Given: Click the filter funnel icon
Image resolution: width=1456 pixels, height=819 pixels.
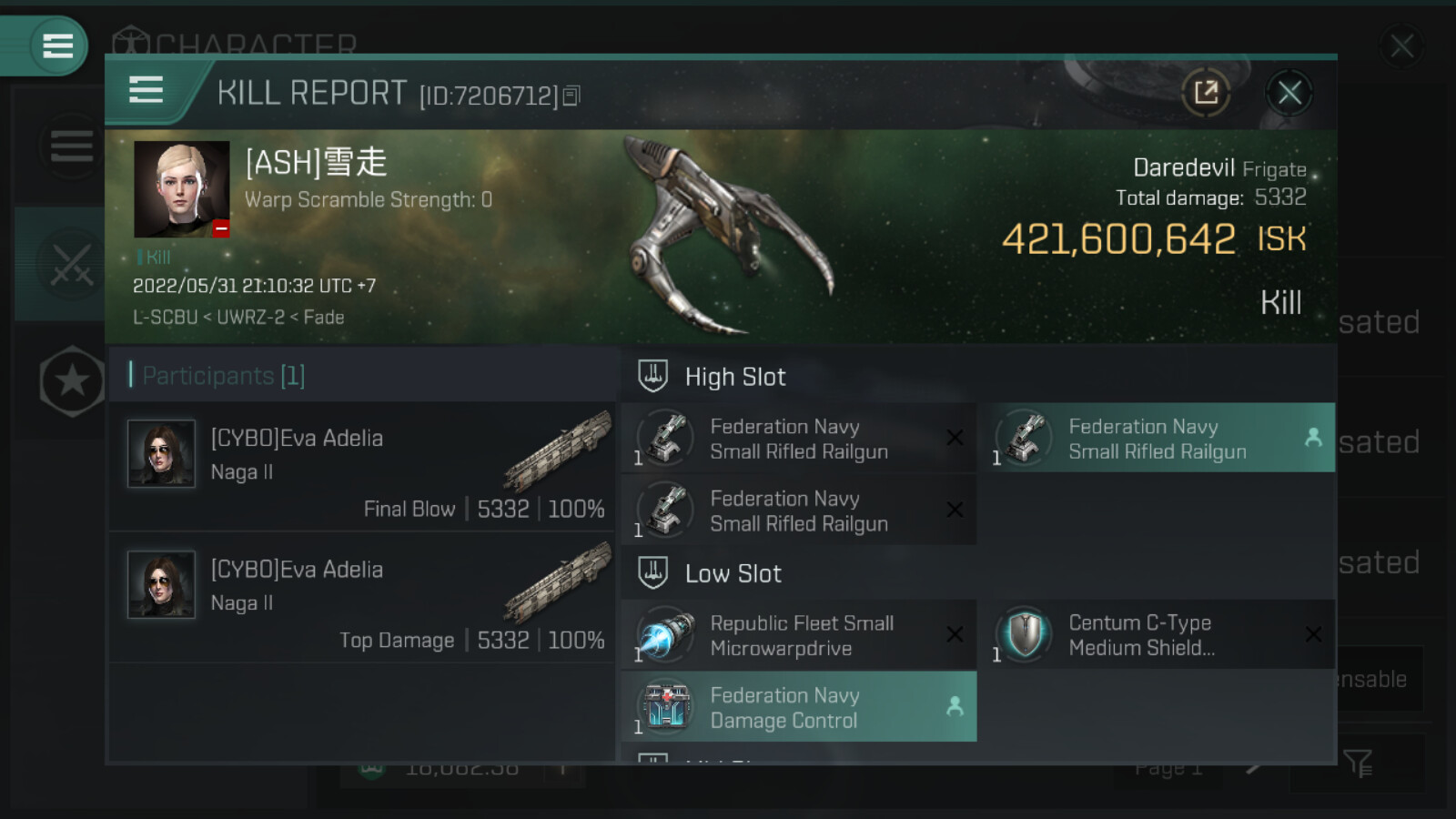Looking at the screenshot, I should 1358,763.
